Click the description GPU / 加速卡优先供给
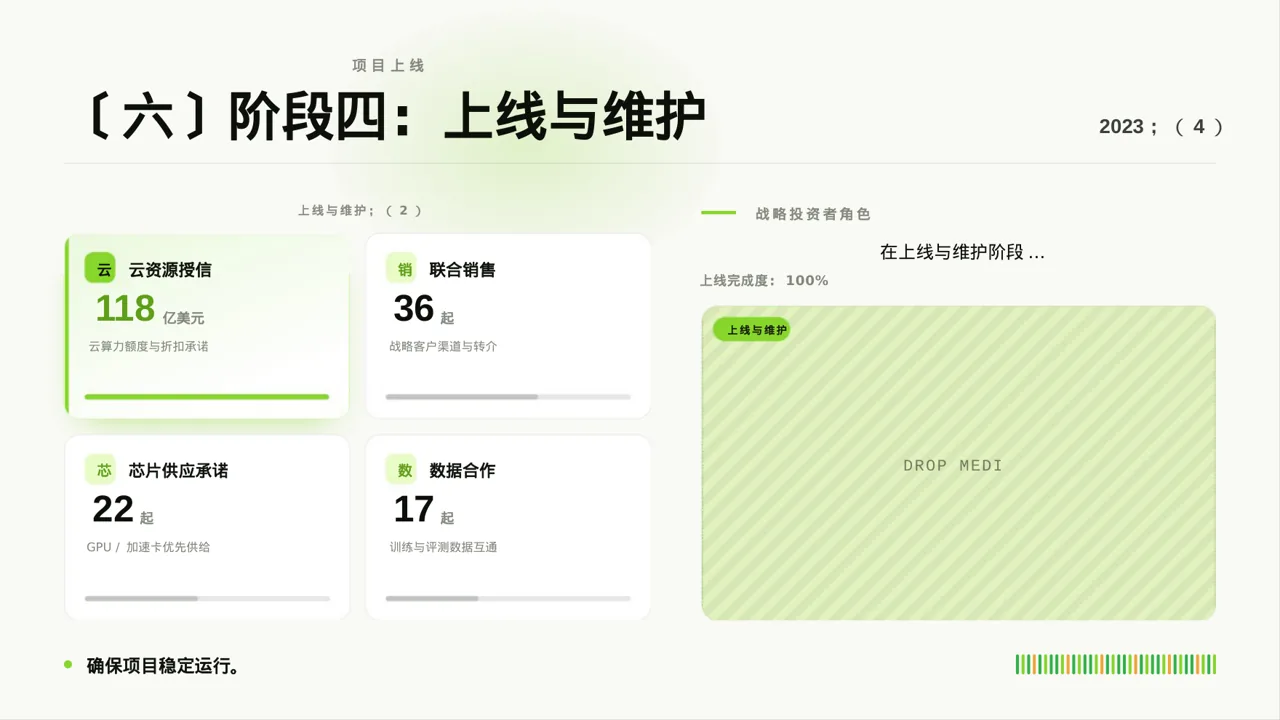 coord(148,547)
